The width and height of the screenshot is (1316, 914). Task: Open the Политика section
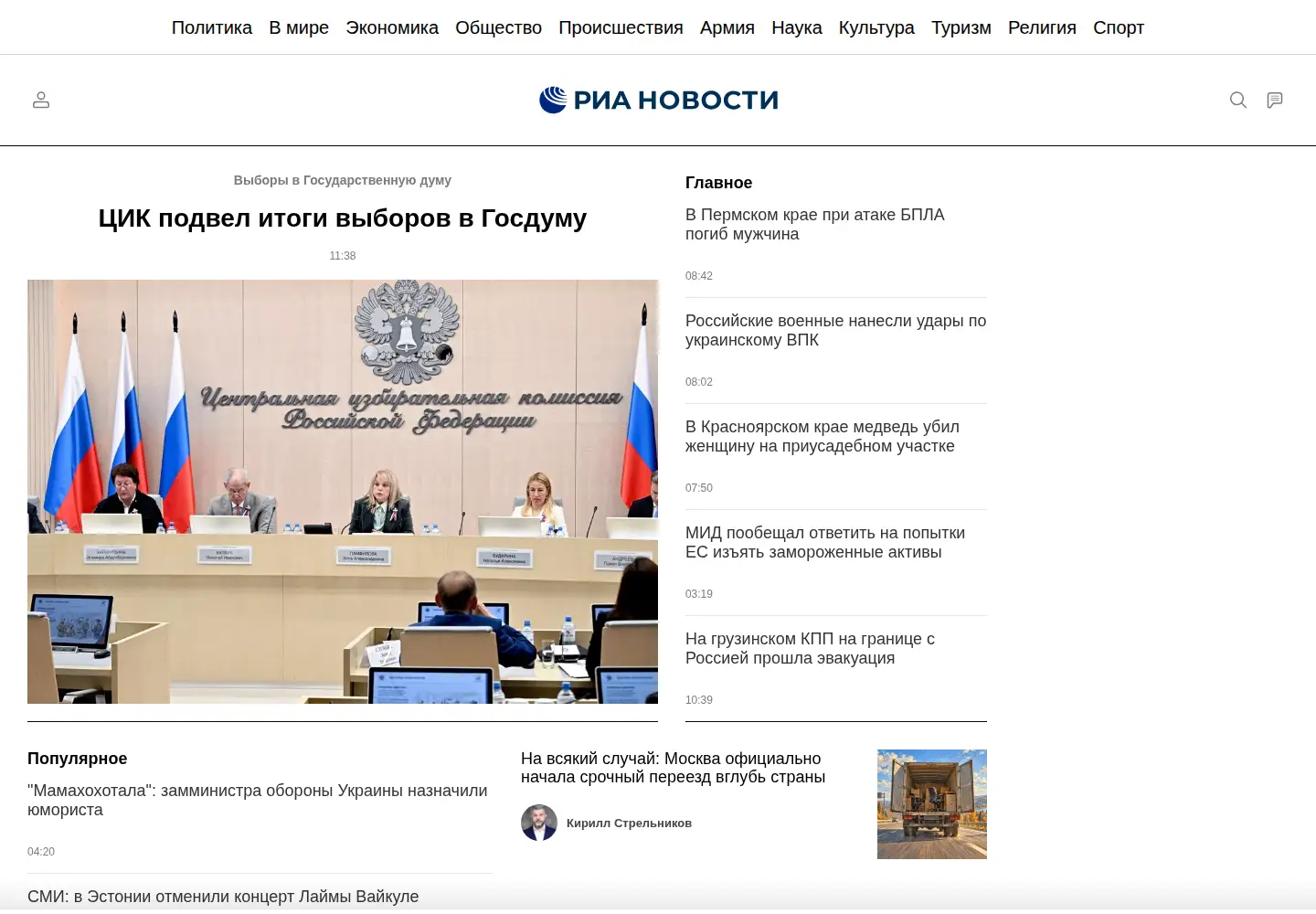click(212, 27)
